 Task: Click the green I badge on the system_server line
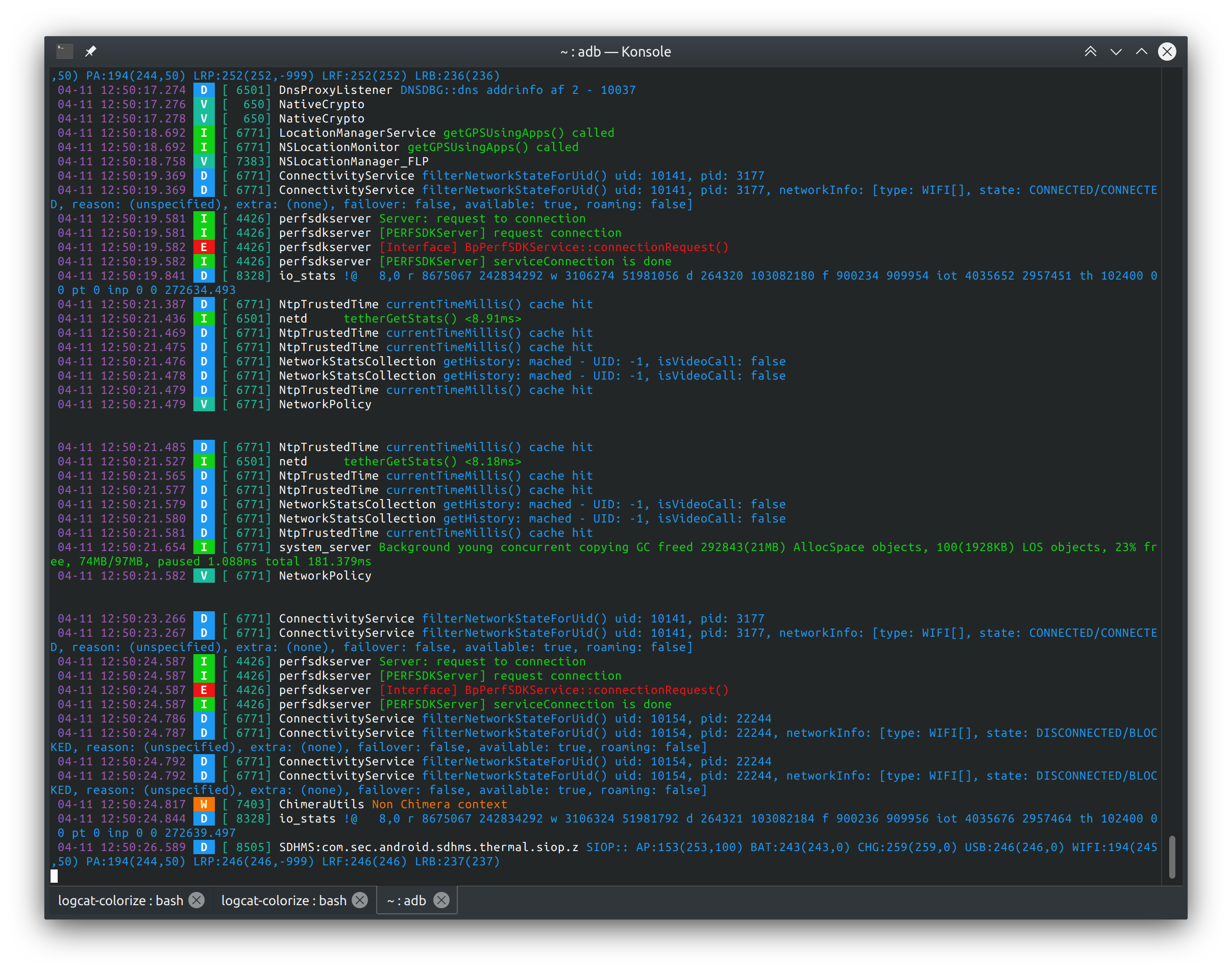click(x=204, y=547)
